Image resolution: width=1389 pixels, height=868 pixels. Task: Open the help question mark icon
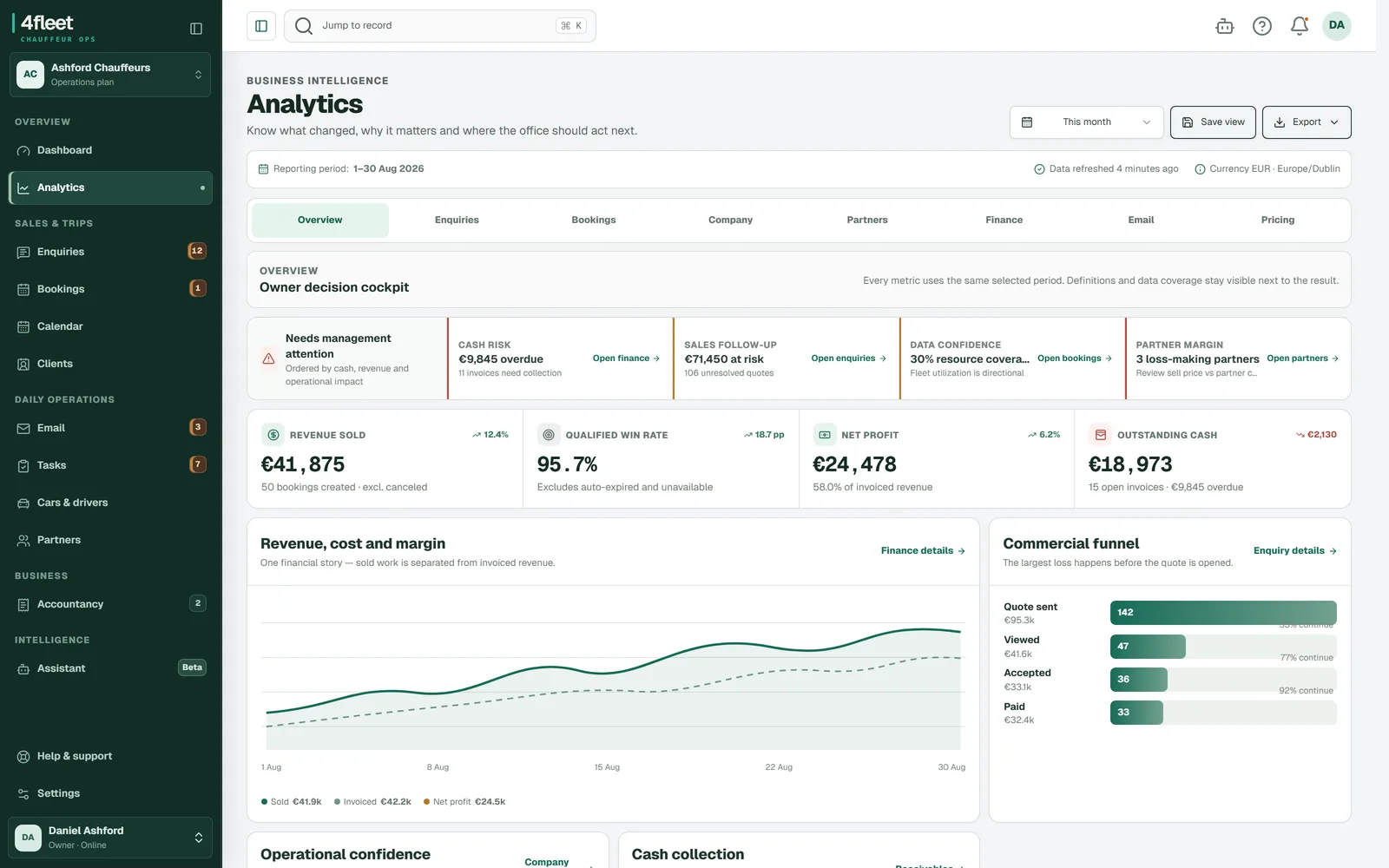click(1262, 26)
